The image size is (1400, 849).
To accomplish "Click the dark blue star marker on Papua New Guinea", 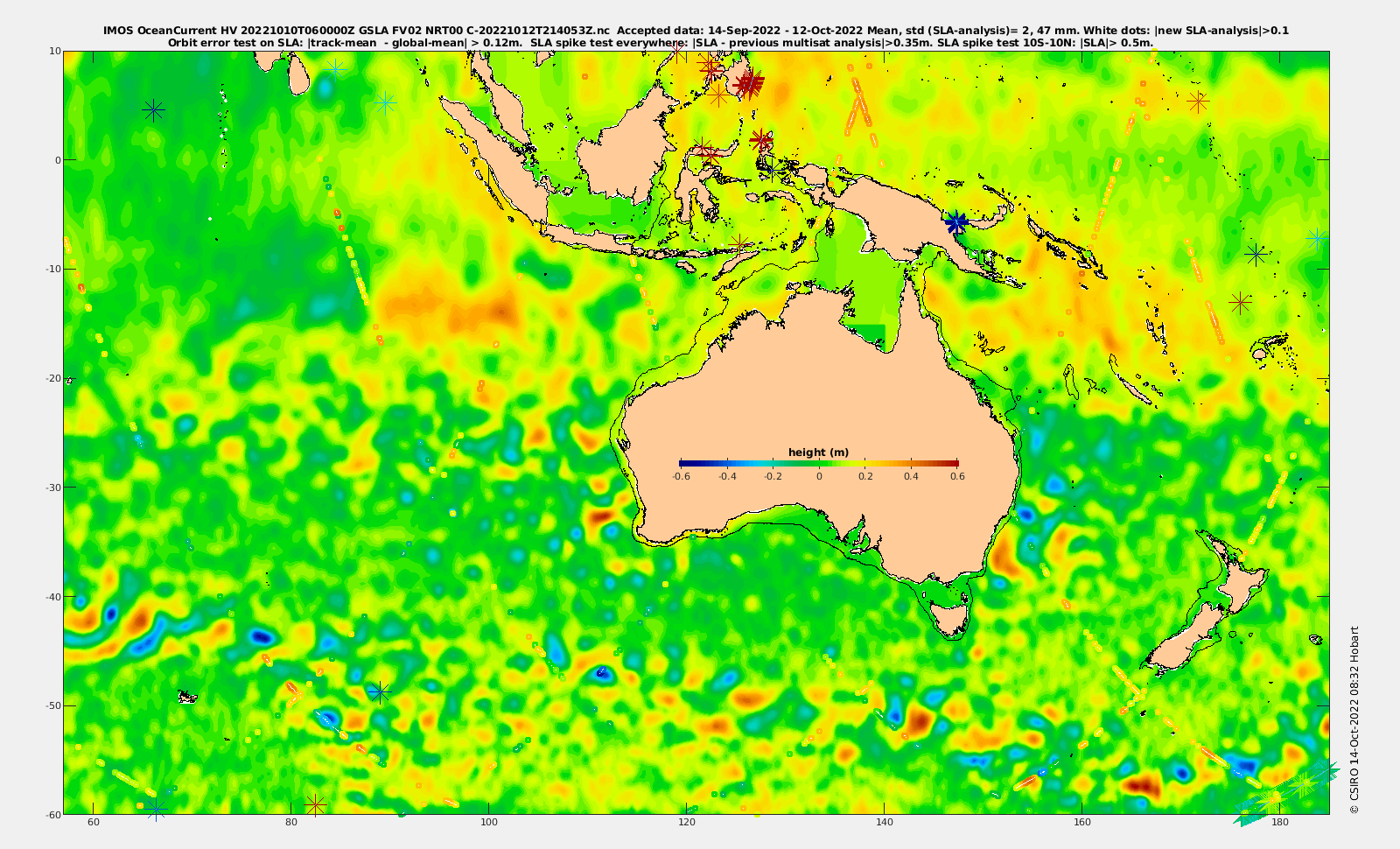I will (x=956, y=222).
